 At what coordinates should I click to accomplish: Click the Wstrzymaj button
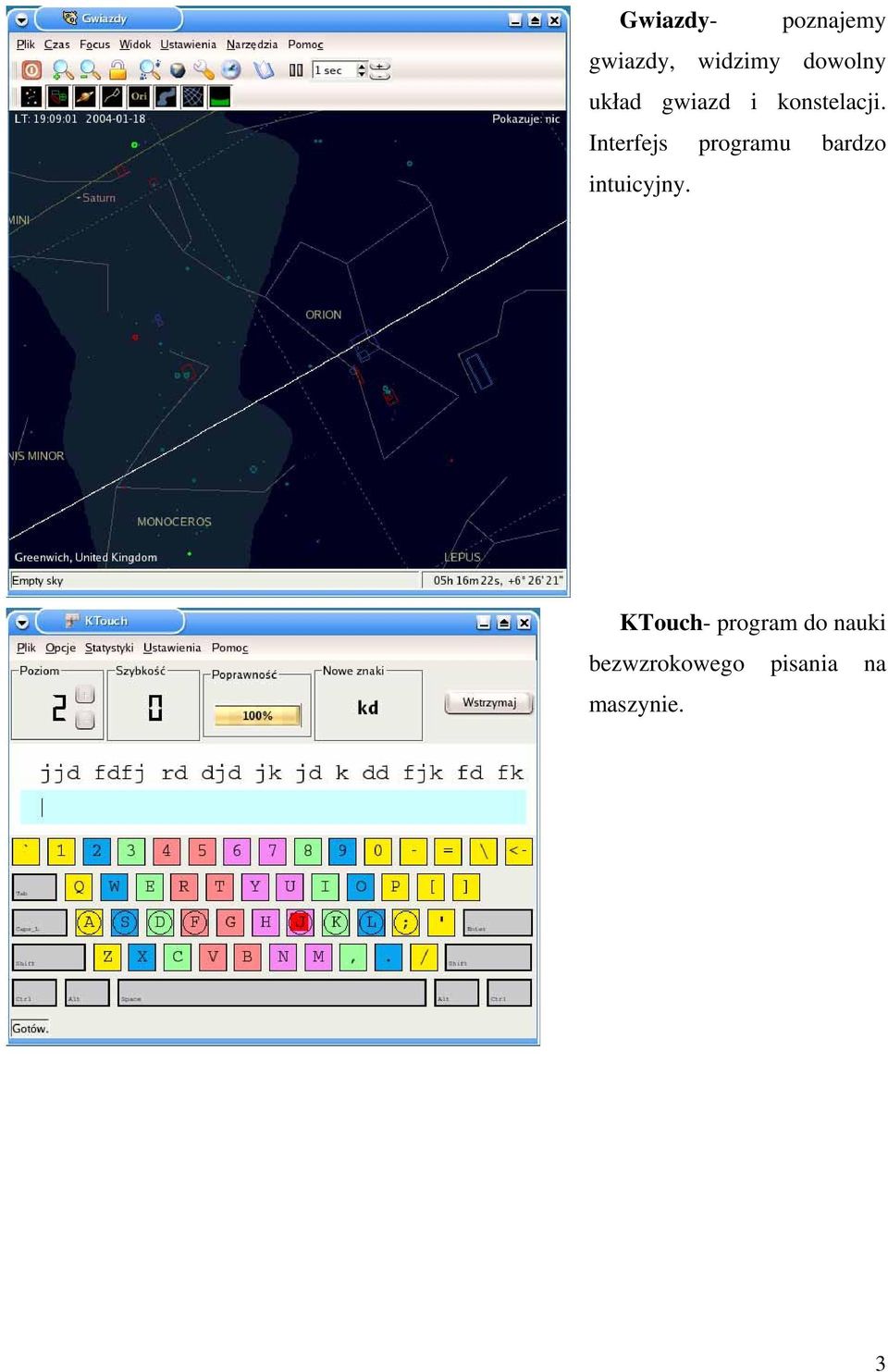coord(489,703)
